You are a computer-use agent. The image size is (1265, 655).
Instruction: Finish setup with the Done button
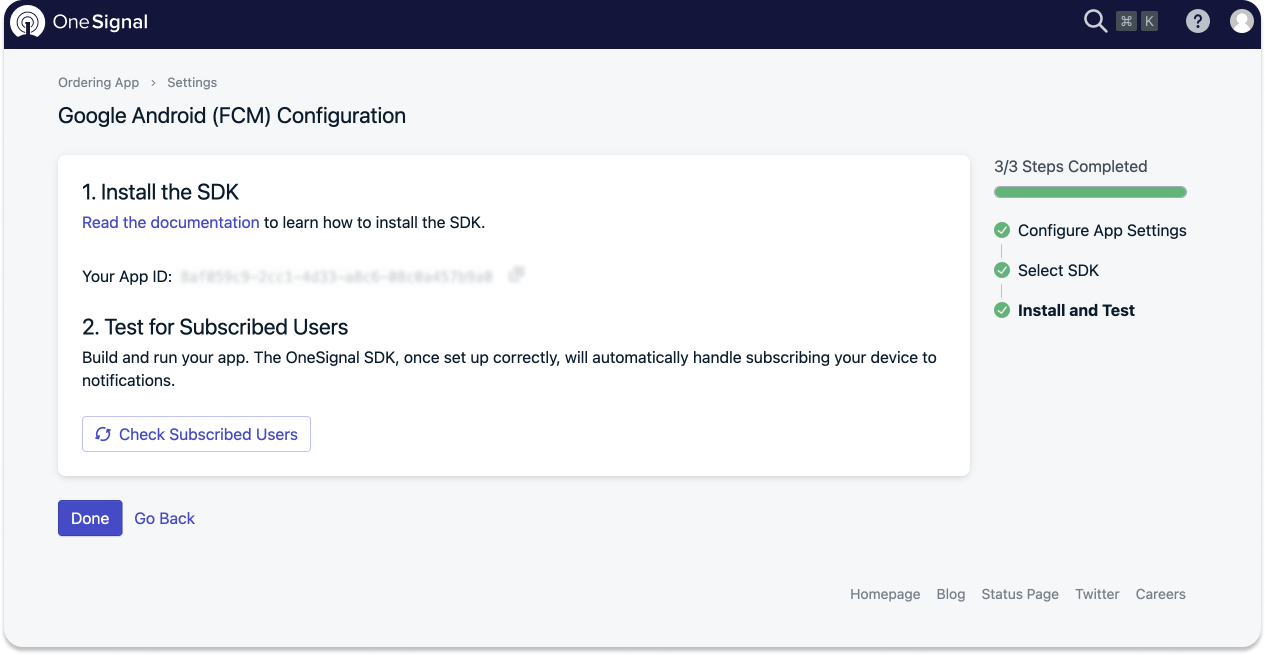pos(90,518)
